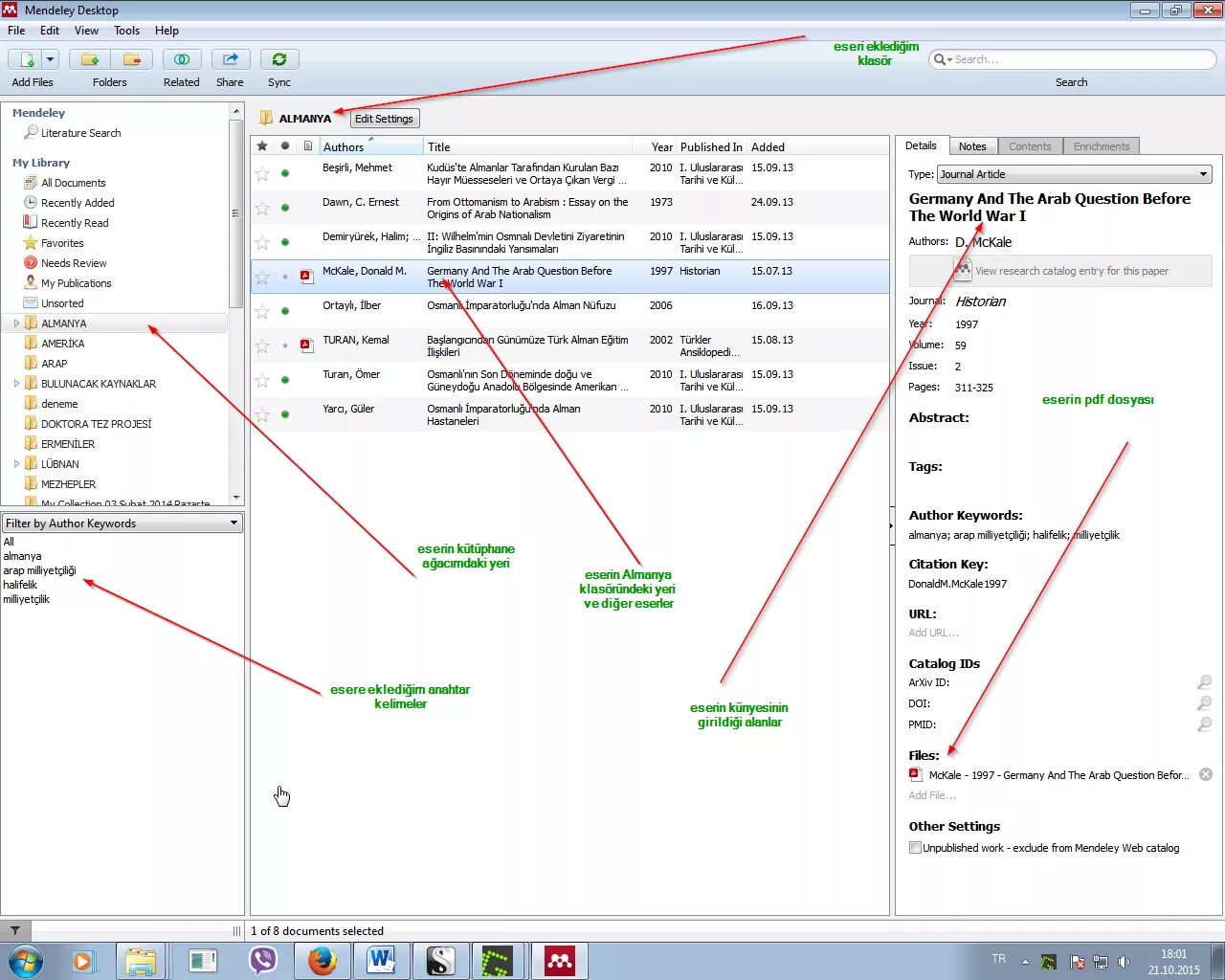Toggle favorite star for McKale, Donald M. row
Screen dimensions: 1225x980
pos(262,277)
